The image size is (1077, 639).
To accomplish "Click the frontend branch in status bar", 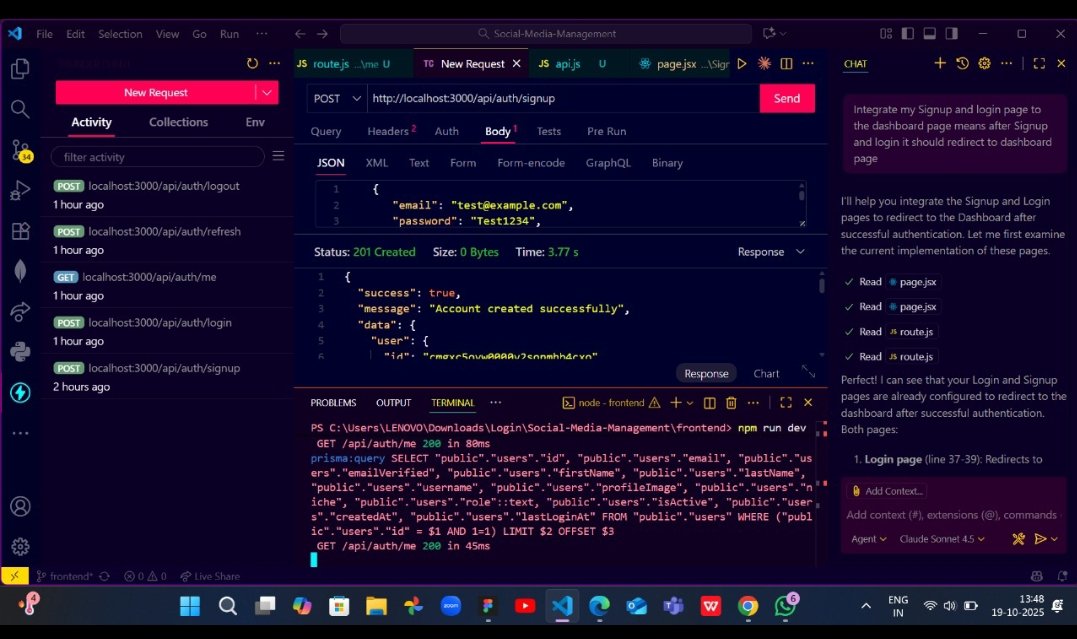I will click(65, 576).
